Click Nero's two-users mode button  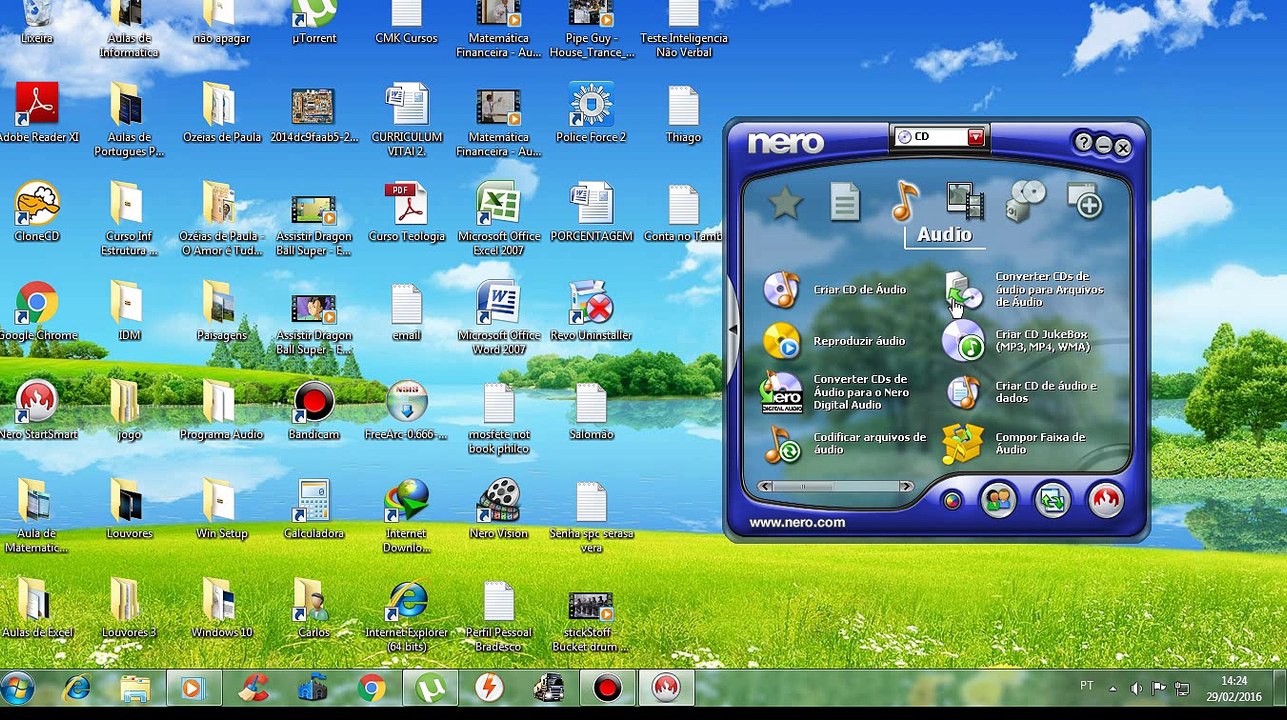click(x=998, y=499)
